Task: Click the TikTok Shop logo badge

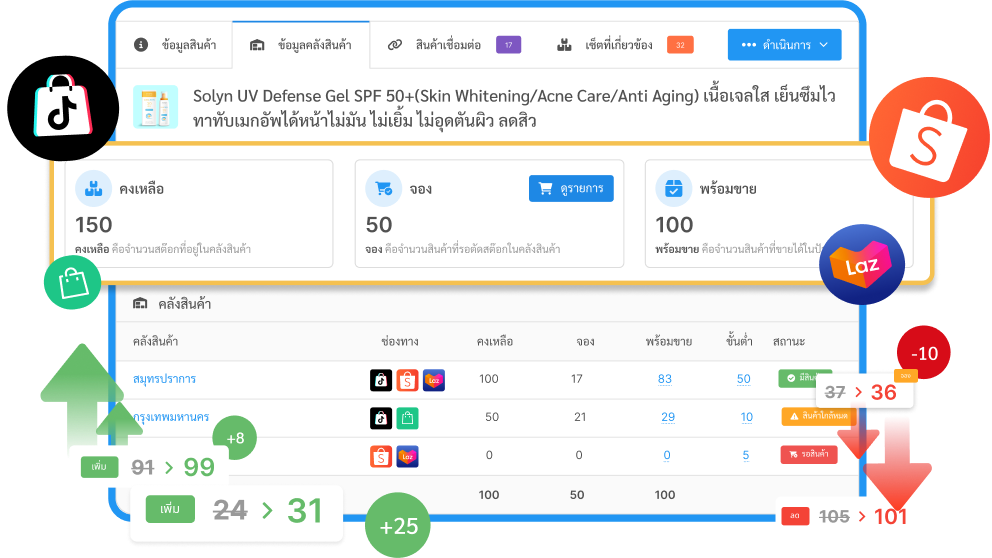Action: [62, 104]
